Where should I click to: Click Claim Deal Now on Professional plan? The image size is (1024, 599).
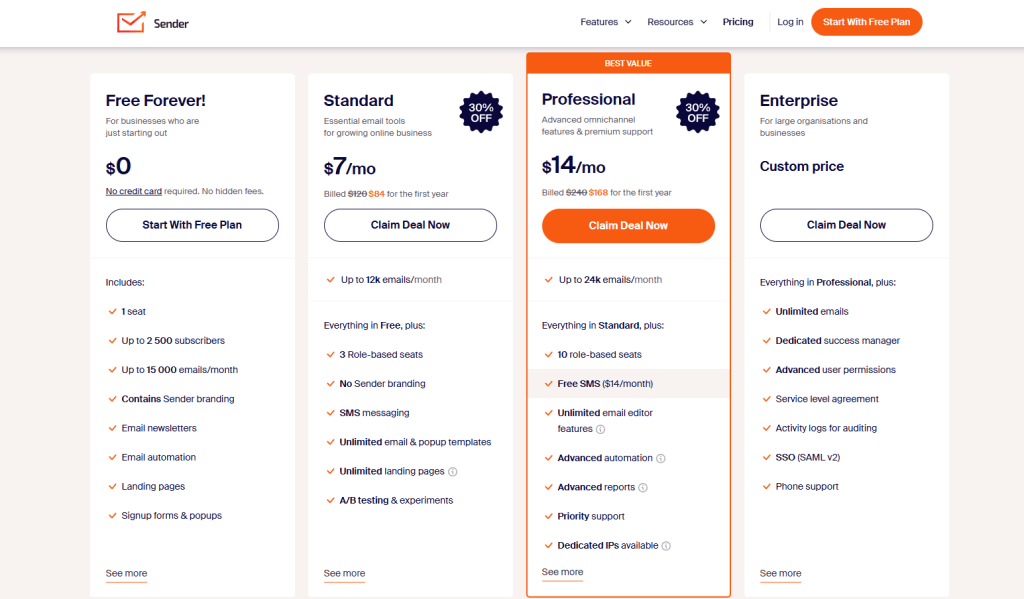628,225
